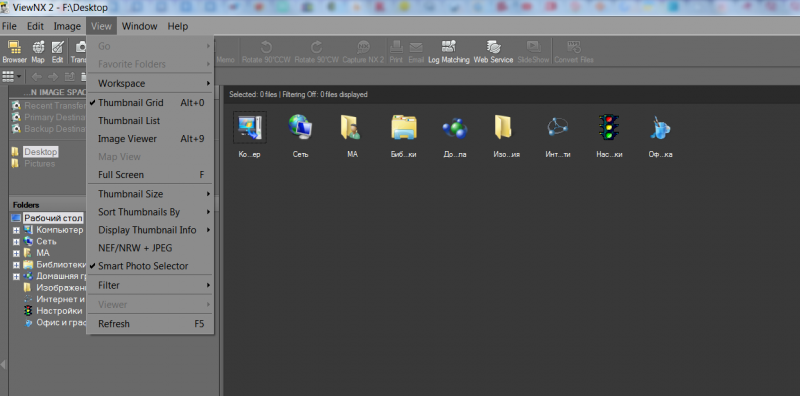This screenshot has width=800, height=396.
Task: Select the Edit toolbar icon
Action: click(57, 52)
